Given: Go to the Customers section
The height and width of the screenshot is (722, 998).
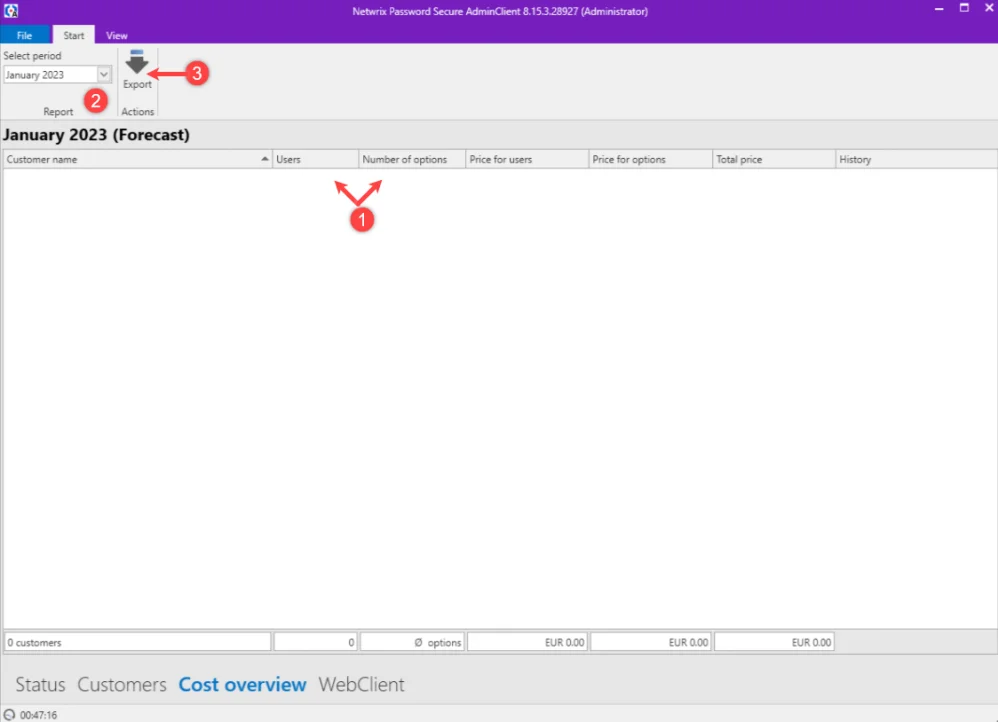Looking at the screenshot, I should coord(122,684).
